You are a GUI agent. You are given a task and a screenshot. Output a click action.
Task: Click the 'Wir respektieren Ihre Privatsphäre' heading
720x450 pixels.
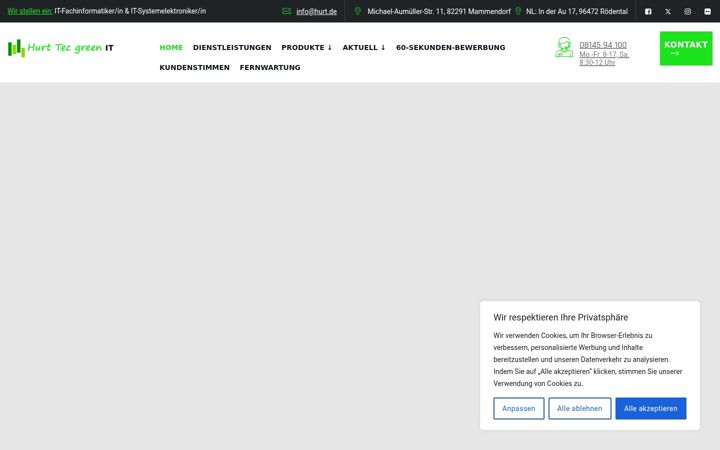(561, 317)
